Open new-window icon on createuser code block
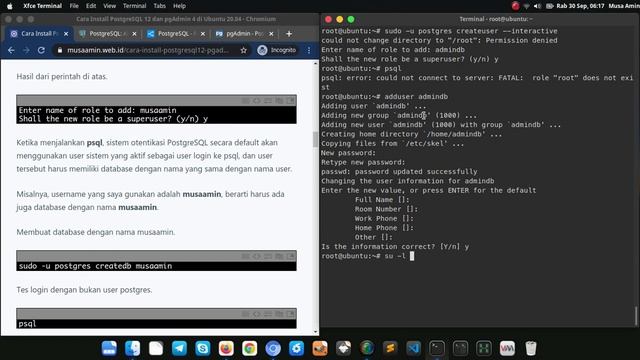Viewport: 640px width, 360px height. (x=290, y=100)
